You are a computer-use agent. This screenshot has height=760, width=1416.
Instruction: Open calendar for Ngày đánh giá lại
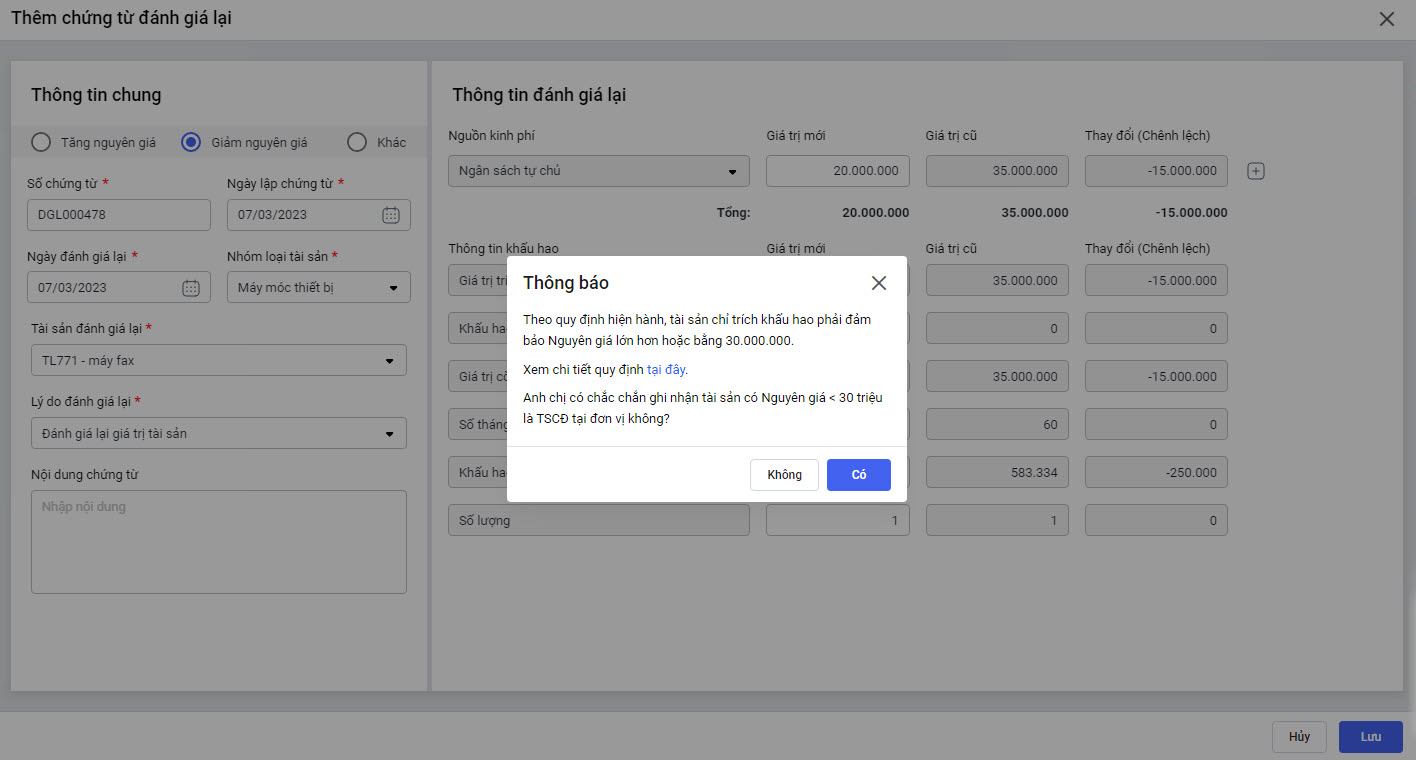pos(191,288)
